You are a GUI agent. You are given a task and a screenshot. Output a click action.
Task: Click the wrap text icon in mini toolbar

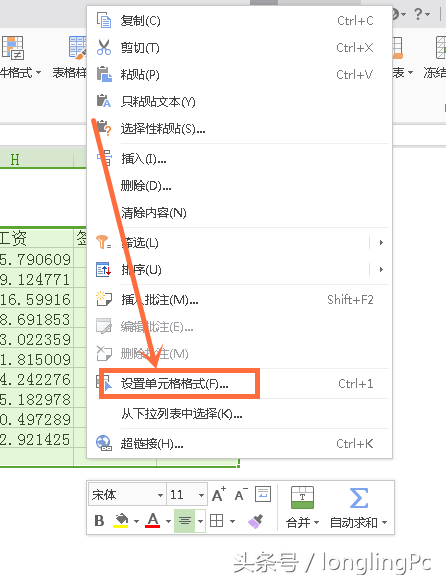(263, 494)
